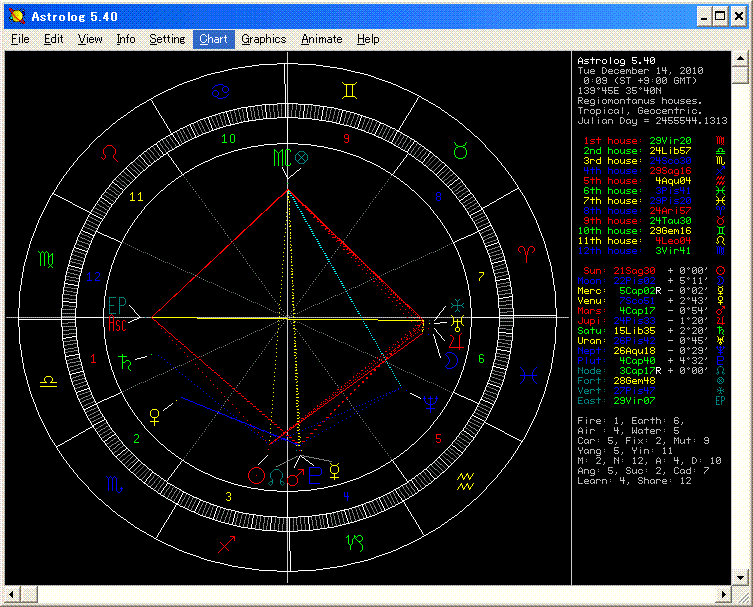Click the Sagittarius sign glyph on chart wheel

227,545
